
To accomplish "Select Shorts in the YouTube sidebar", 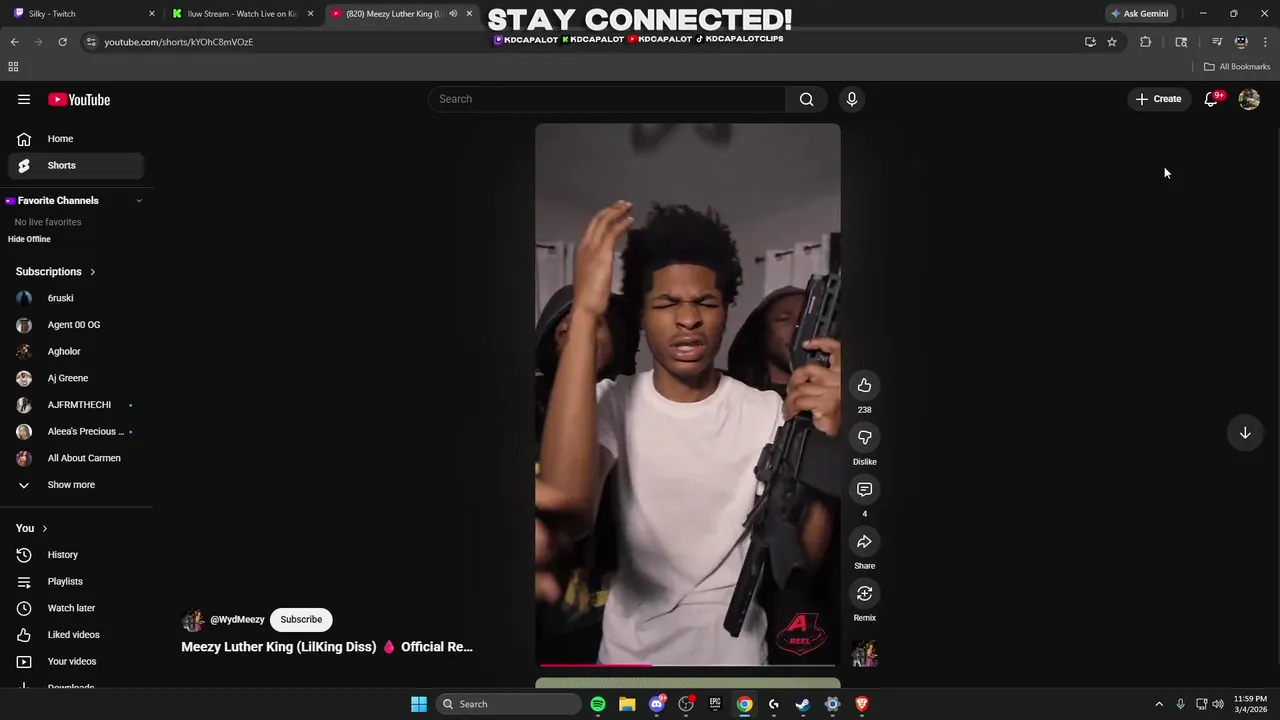I will (76, 166).
